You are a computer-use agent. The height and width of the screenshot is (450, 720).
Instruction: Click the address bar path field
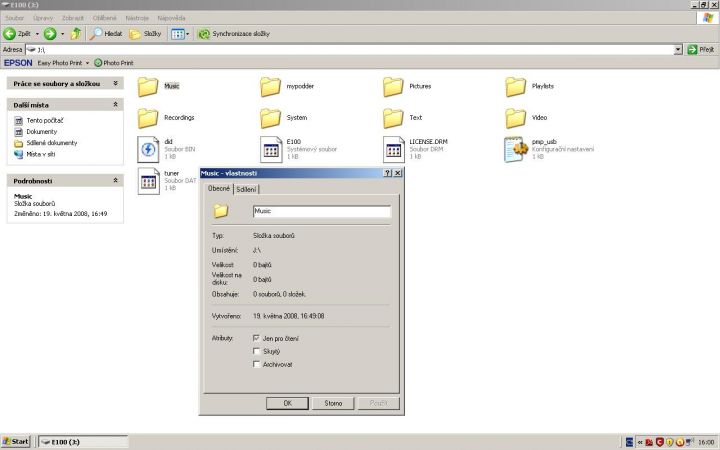click(349, 50)
